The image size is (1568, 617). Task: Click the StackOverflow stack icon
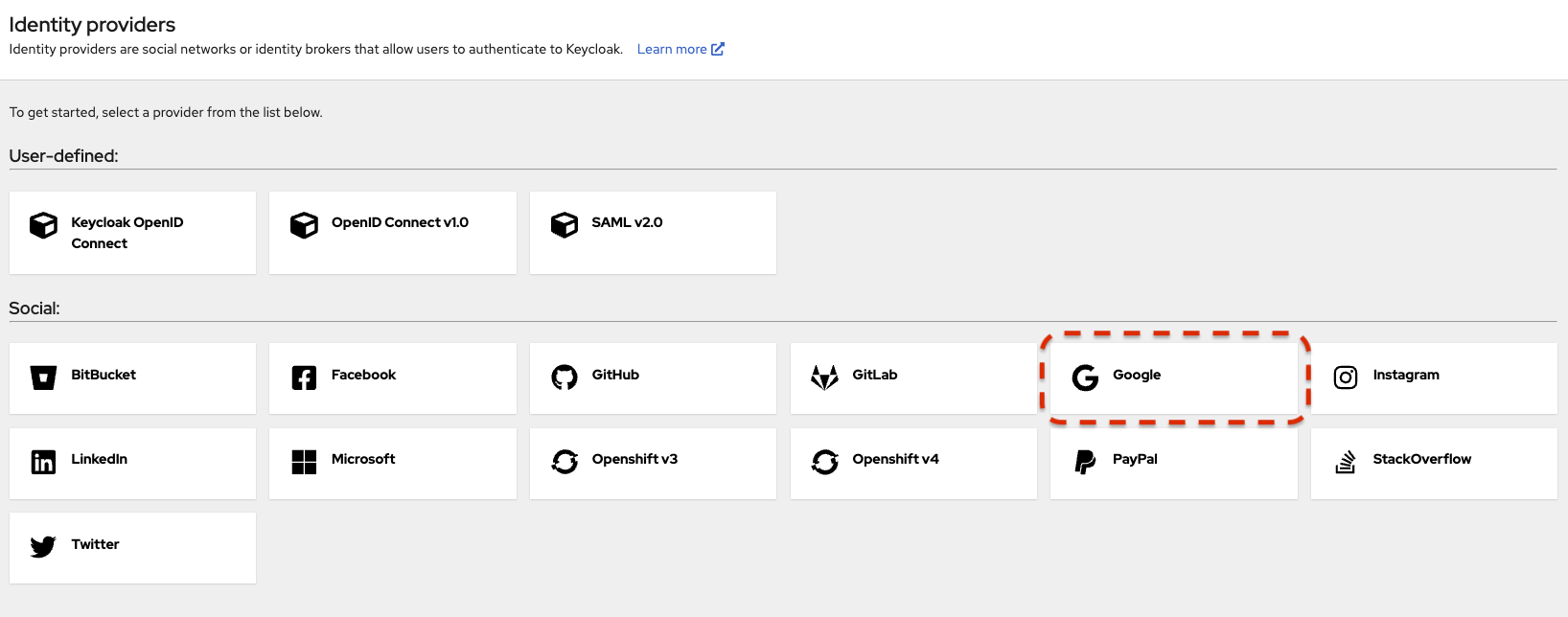(1346, 462)
